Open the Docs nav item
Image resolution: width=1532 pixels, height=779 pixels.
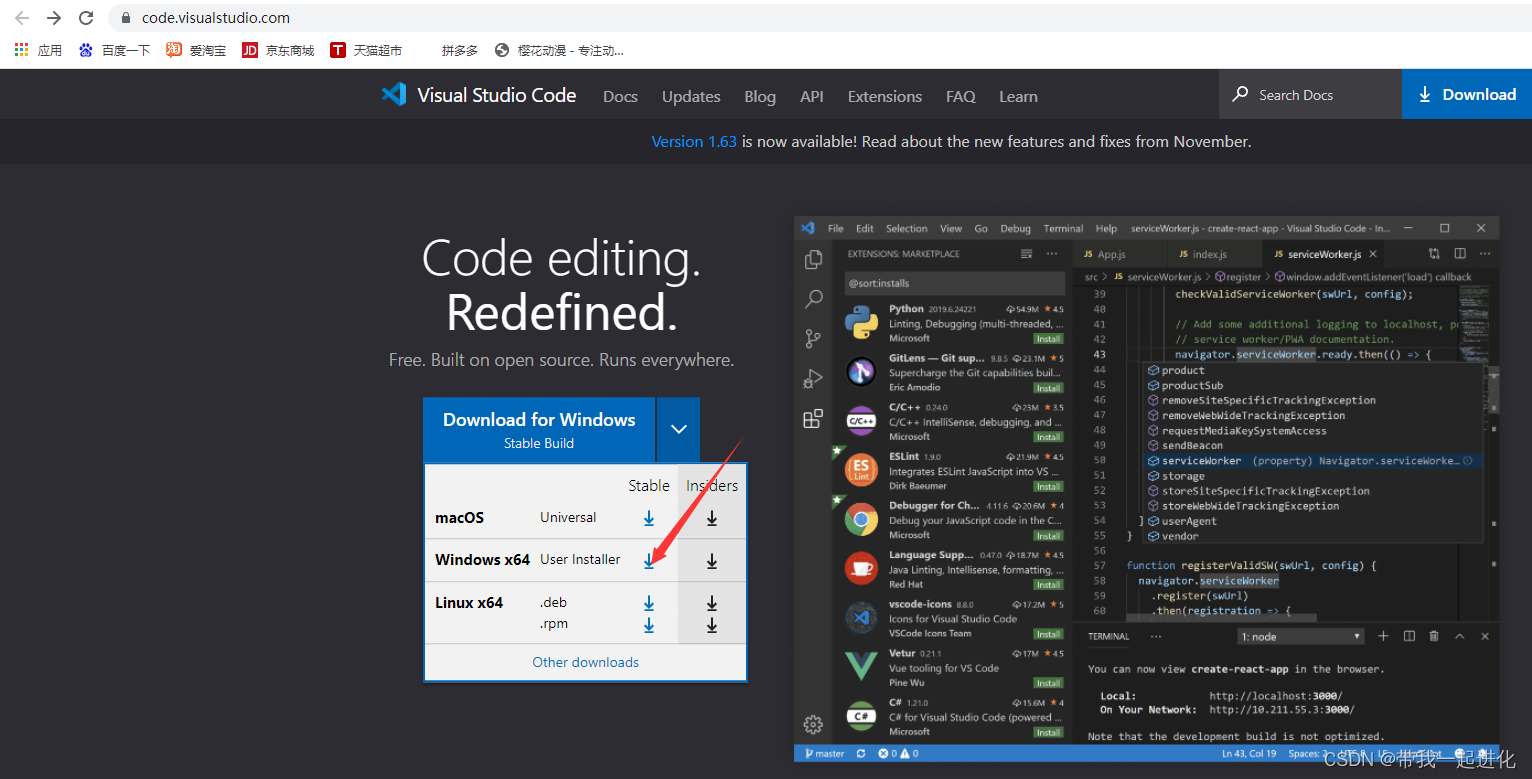[x=620, y=96]
